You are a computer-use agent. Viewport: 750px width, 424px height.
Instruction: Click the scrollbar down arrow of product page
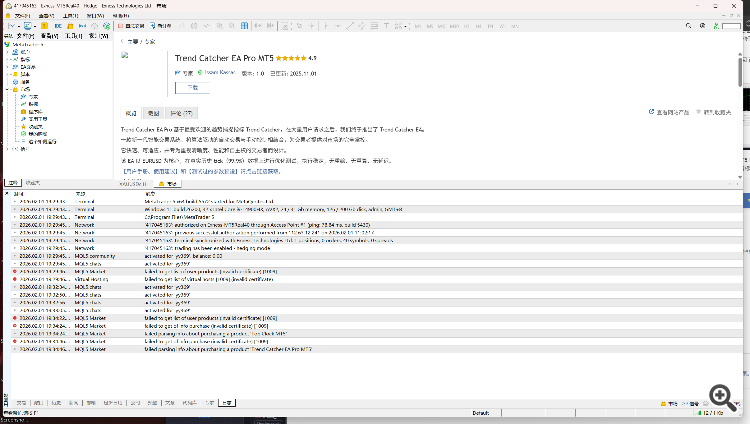[x=740, y=177]
